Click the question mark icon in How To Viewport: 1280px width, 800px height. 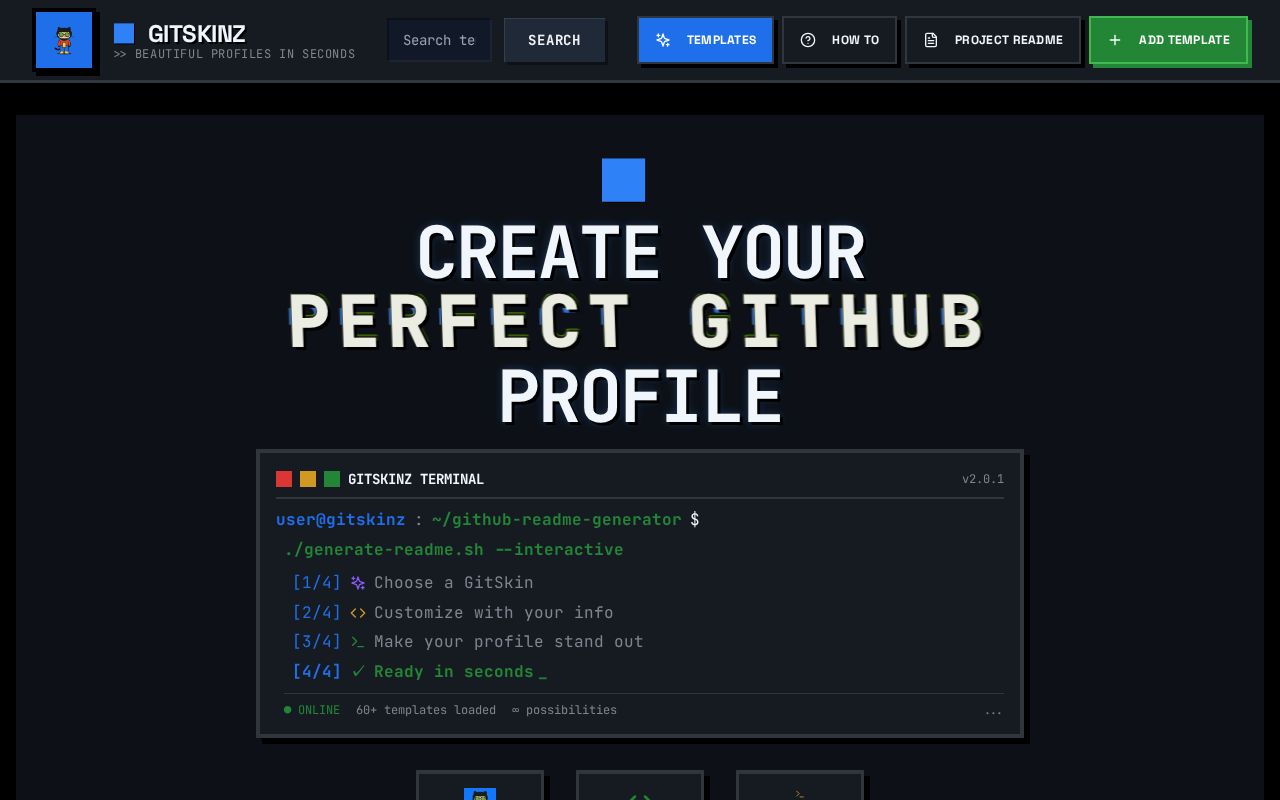[808, 40]
